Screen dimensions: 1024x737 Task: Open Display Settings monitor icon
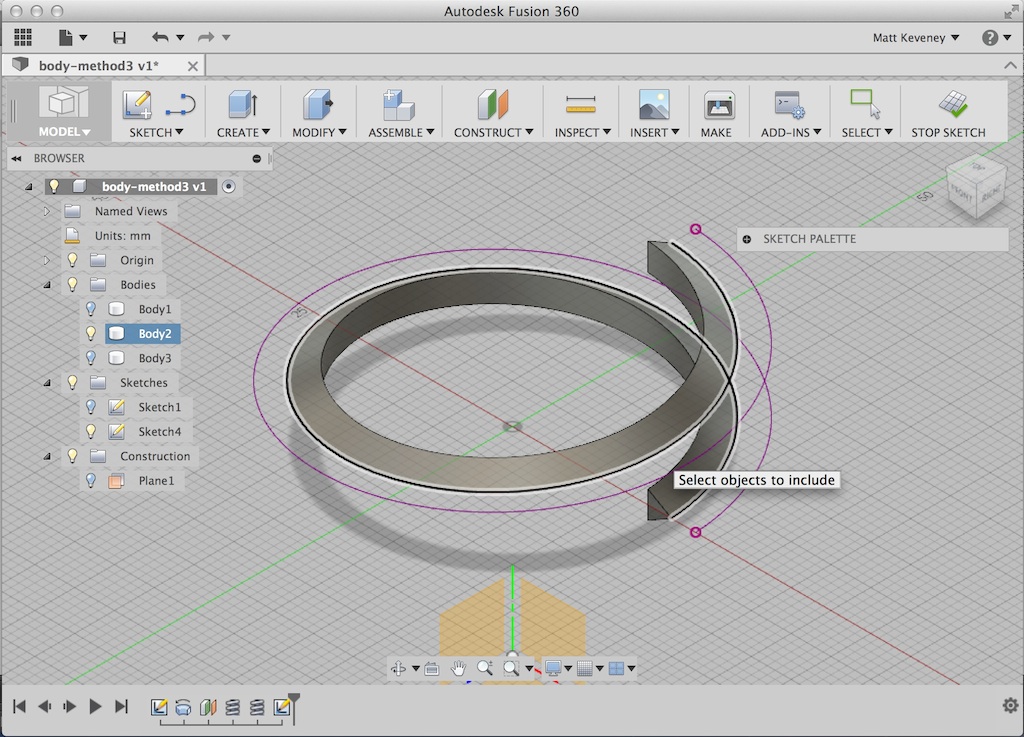[x=553, y=668]
